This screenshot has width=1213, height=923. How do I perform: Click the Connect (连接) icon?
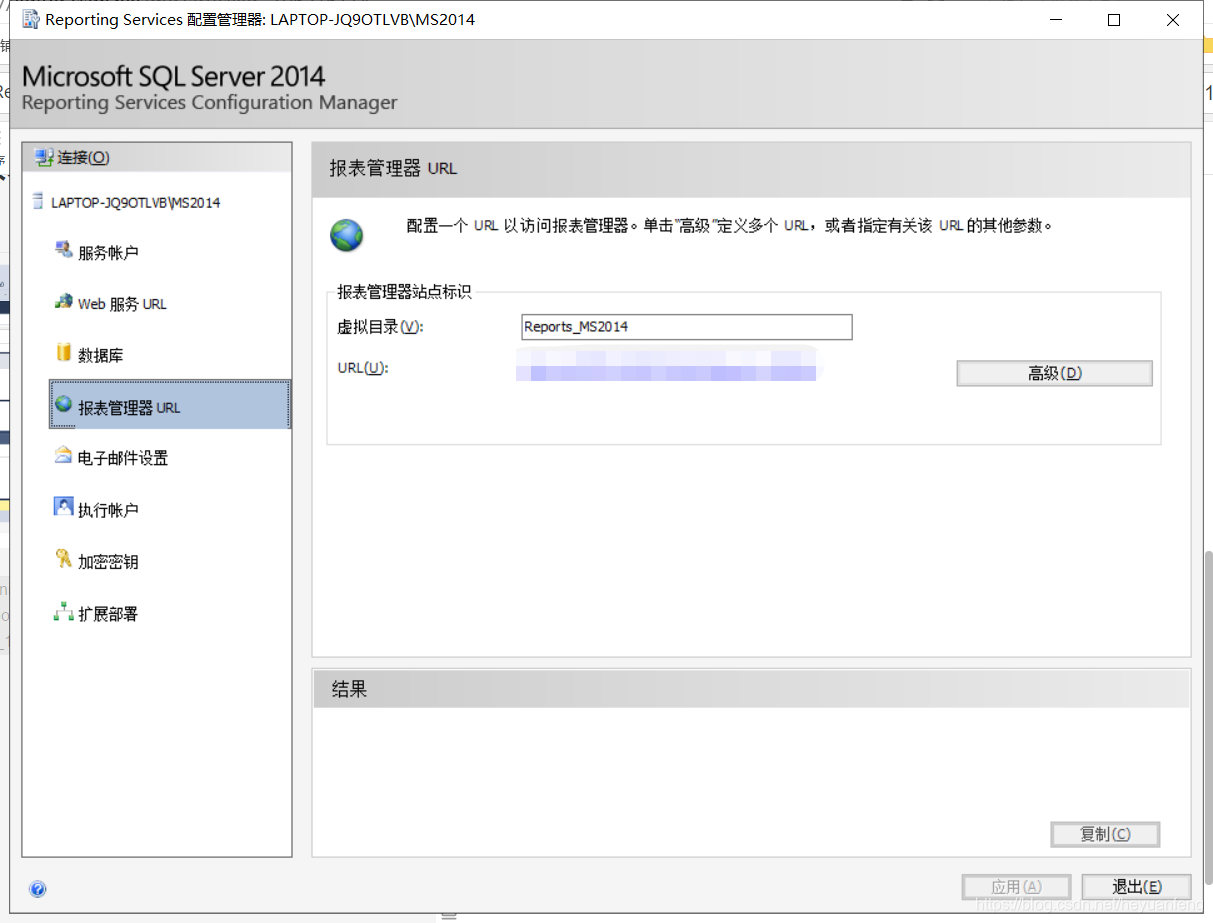43,157
